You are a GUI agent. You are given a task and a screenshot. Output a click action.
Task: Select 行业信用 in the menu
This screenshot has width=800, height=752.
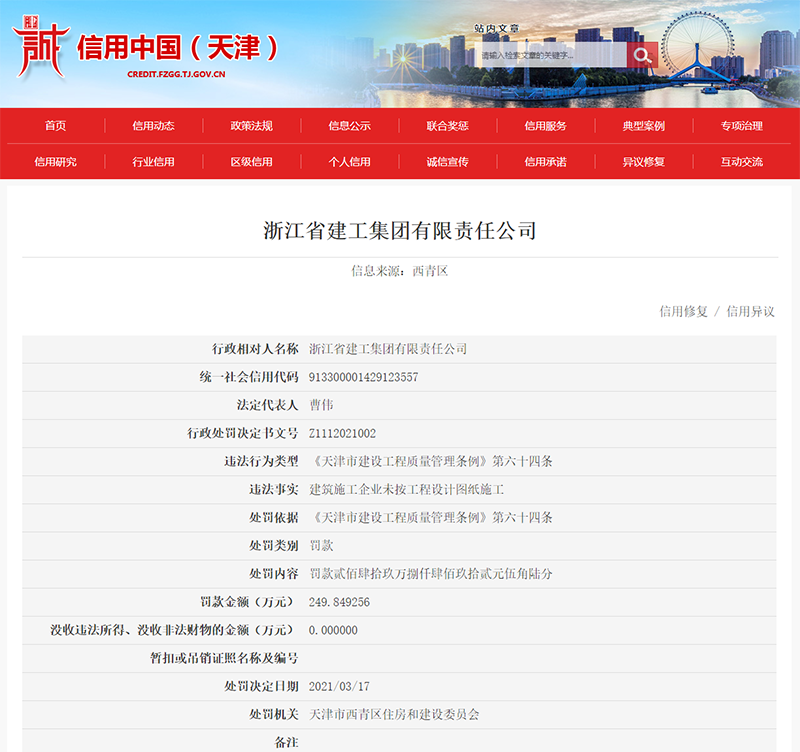coord(153,162)
